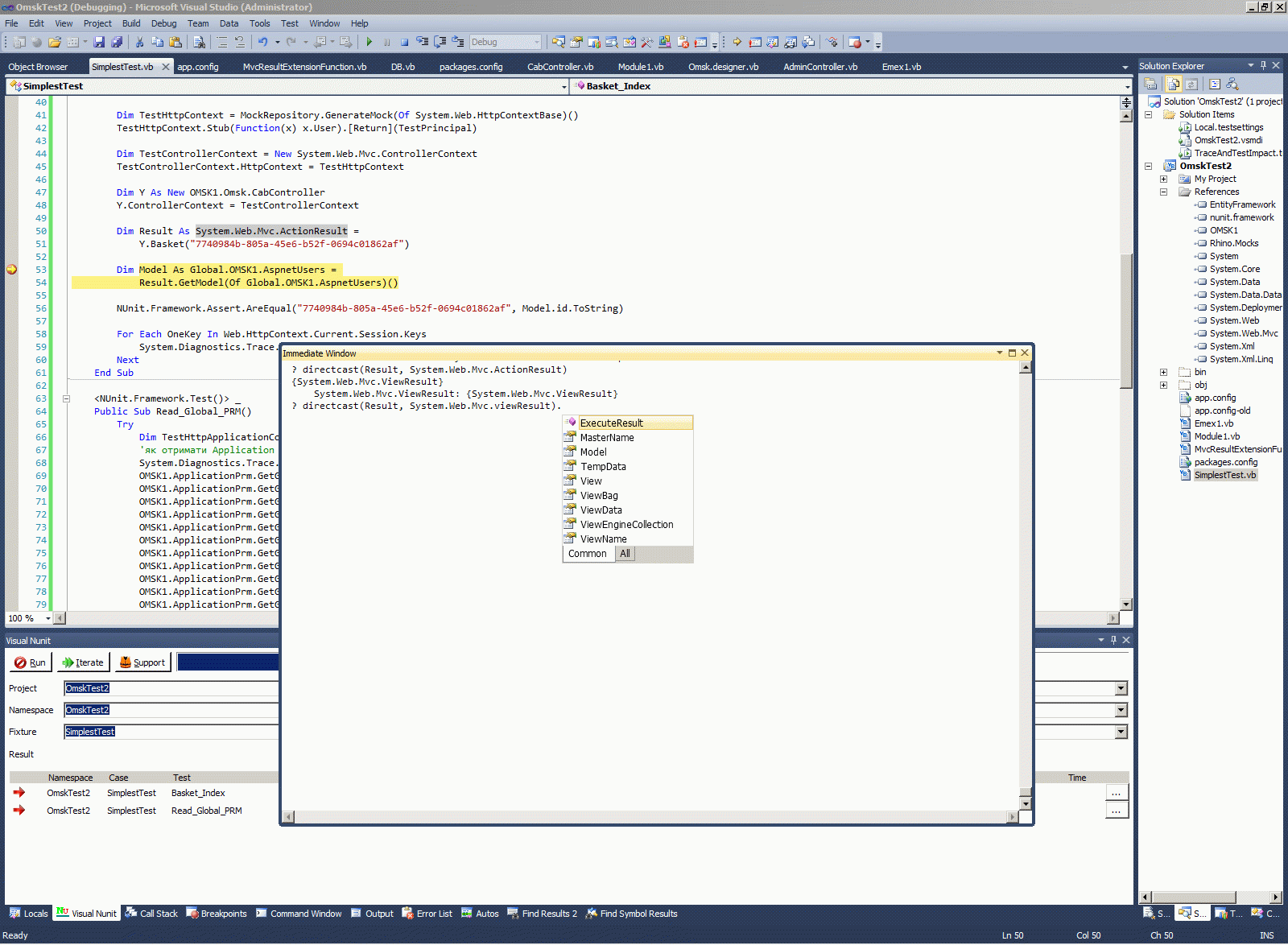Collapse the OmskTest2 project node
This screenshot has width=1288, height=945.
coord(1149,166)
